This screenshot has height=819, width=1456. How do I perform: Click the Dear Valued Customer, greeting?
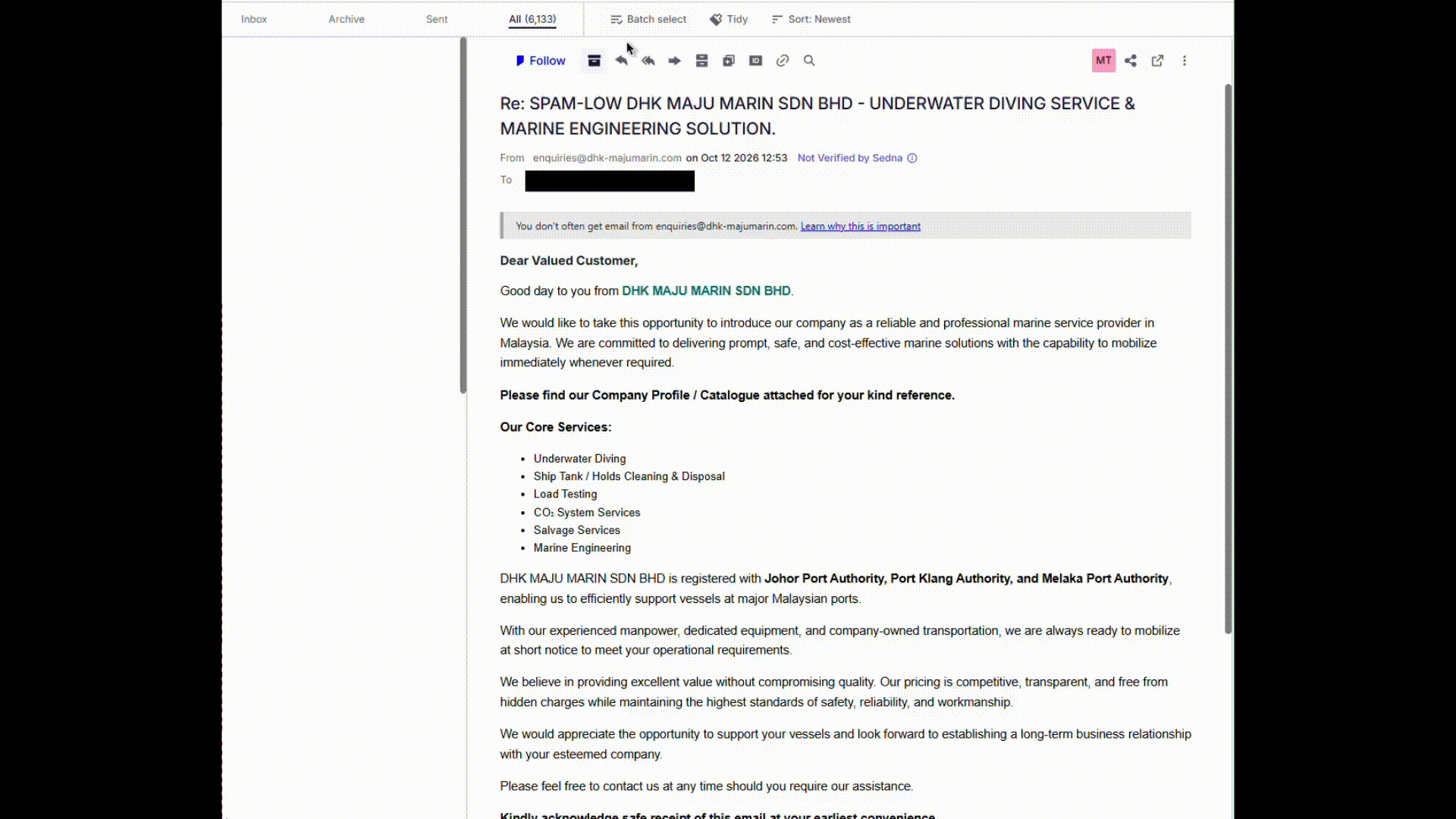click(x=569, y=261)
